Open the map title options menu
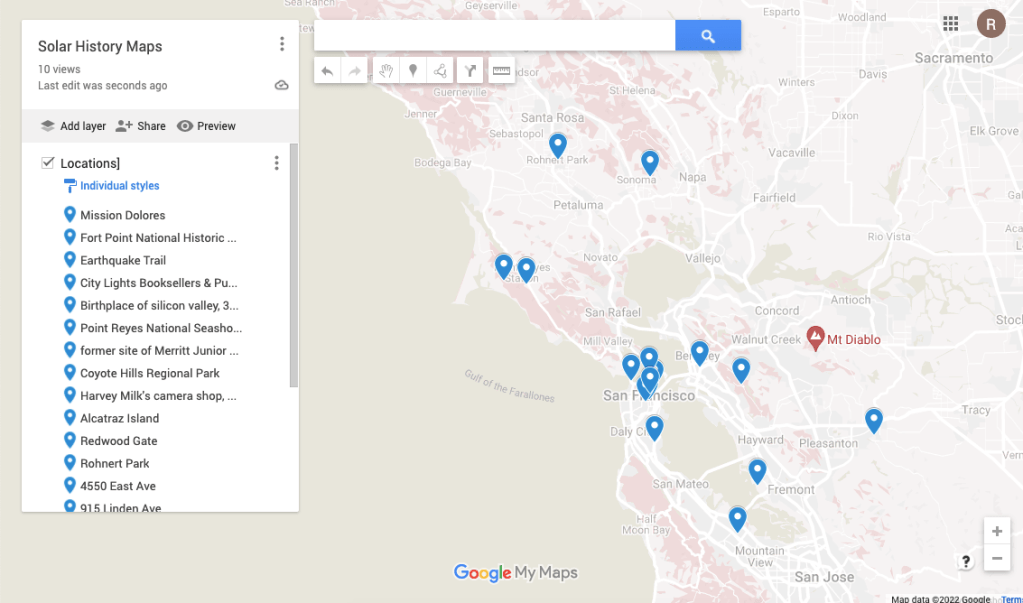This screenshot has height=603, width=1023. click(282, 45)
